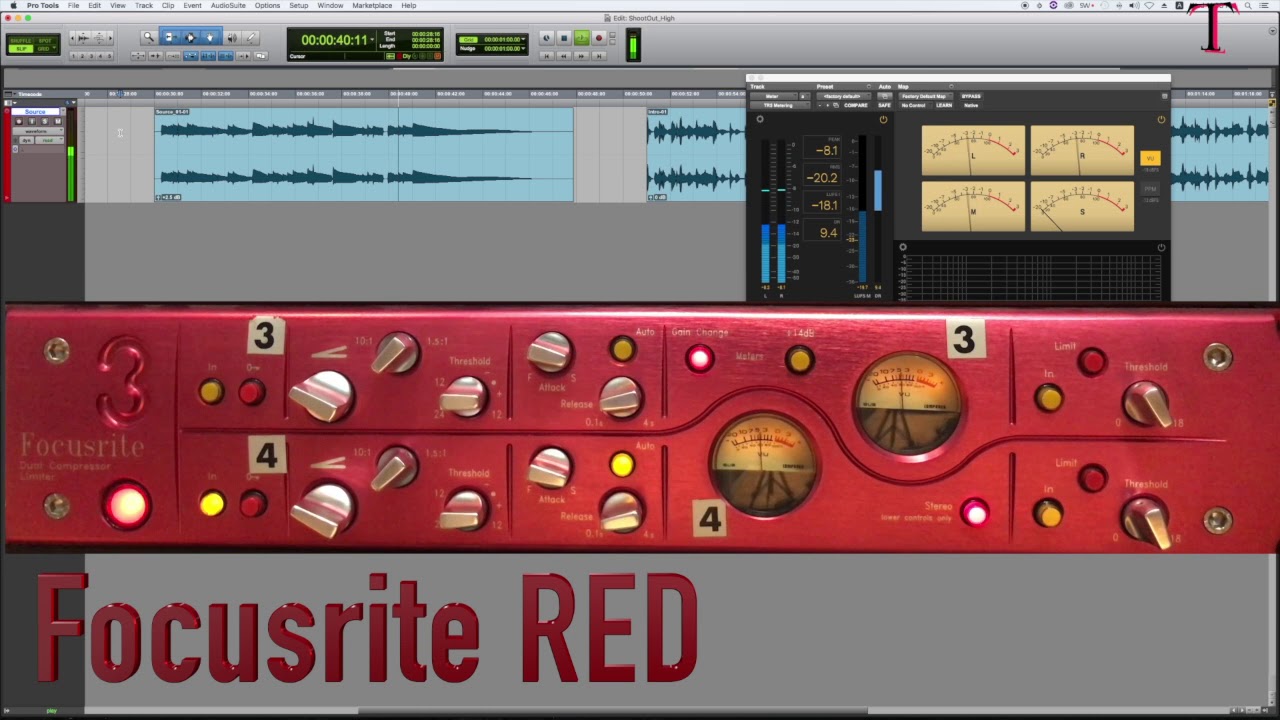Image resolution: width=1280 pixels, height=720 pixels.
Task: Adjust channel 3 ratio knob
Action: (395, 352)
